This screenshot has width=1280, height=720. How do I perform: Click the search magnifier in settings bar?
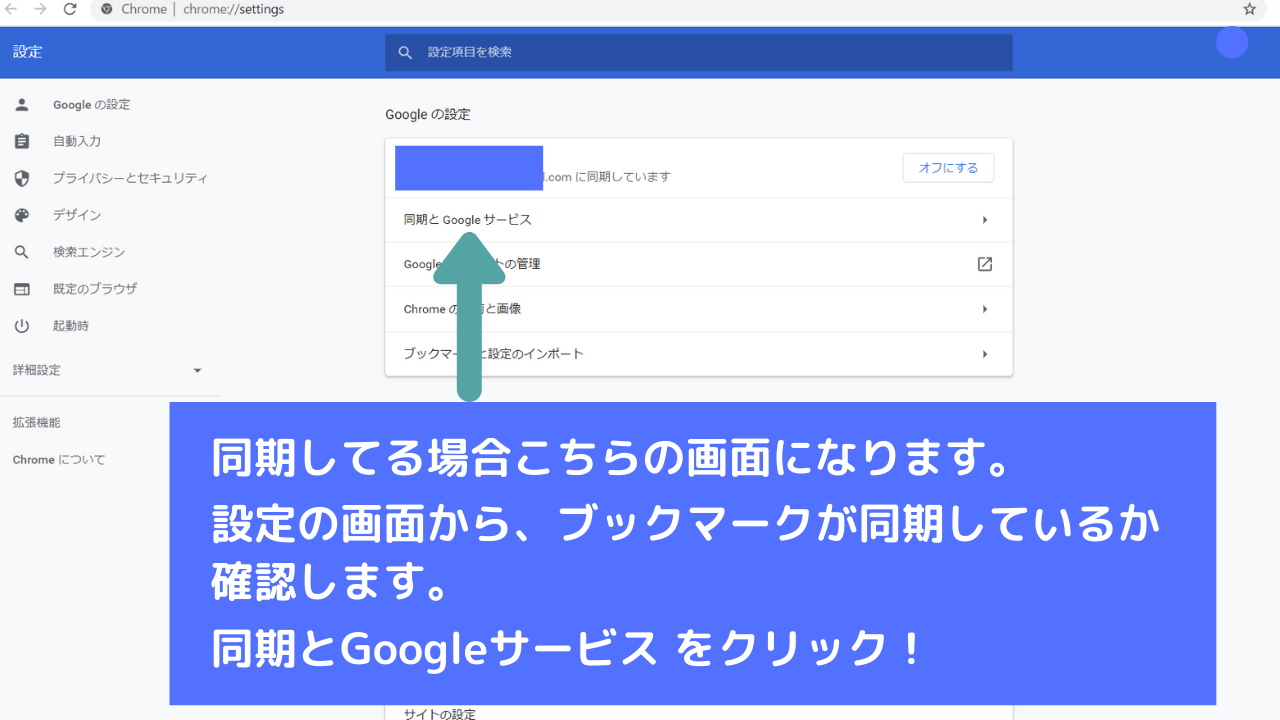pyautogui.click(x=405, y=52)
